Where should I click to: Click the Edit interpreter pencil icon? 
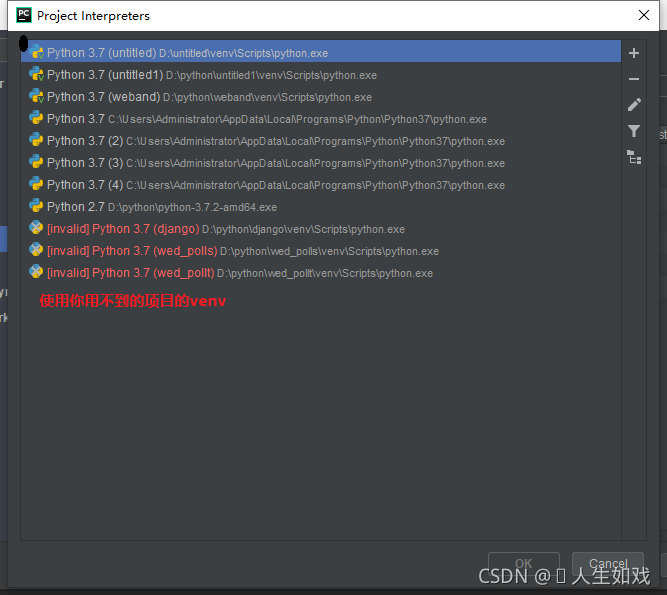point(634,105)
